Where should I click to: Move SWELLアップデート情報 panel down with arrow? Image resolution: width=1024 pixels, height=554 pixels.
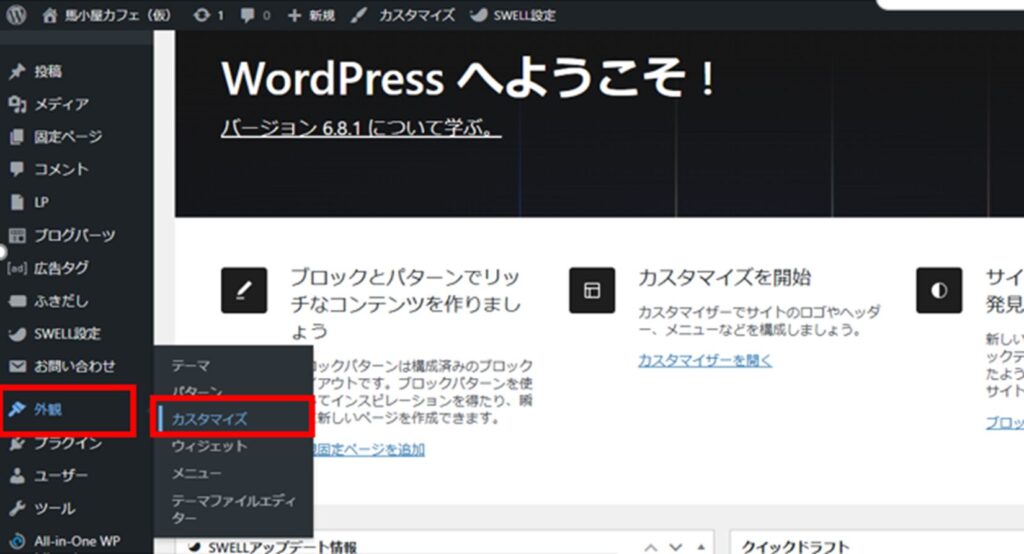[676, 547]
